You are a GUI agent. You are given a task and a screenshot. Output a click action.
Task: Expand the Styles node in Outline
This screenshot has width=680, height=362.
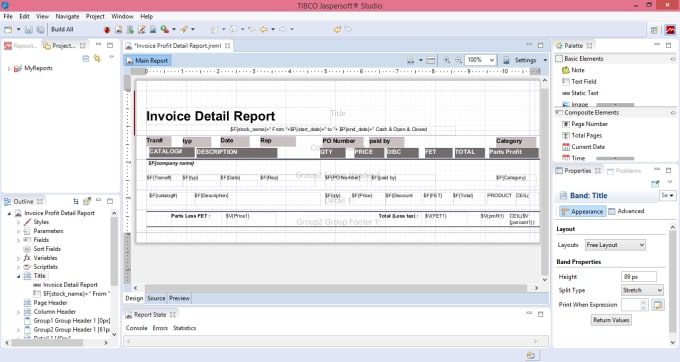click(x=19, y=222)
